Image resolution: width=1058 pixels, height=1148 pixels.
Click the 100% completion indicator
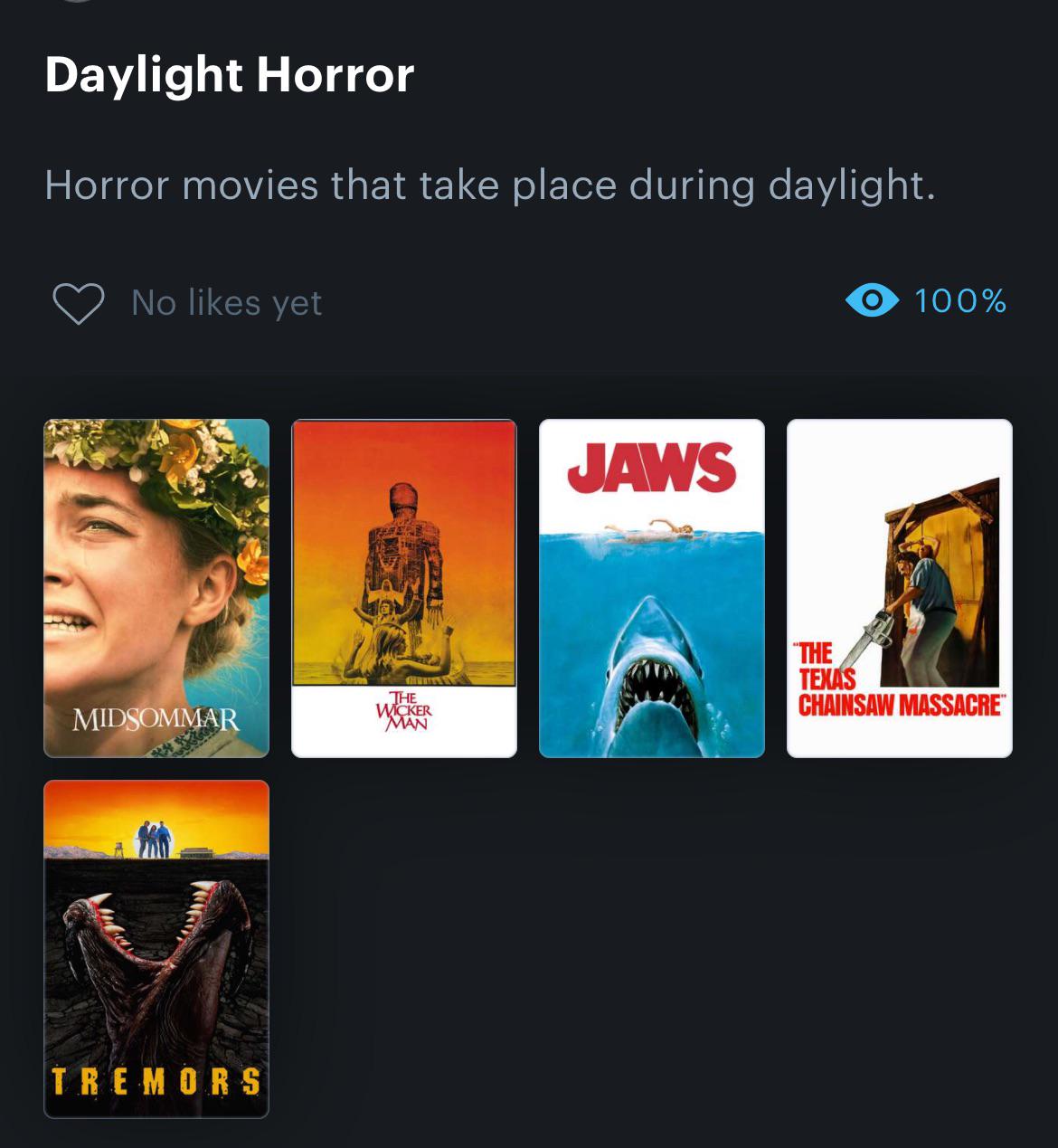tap(959, 302)
